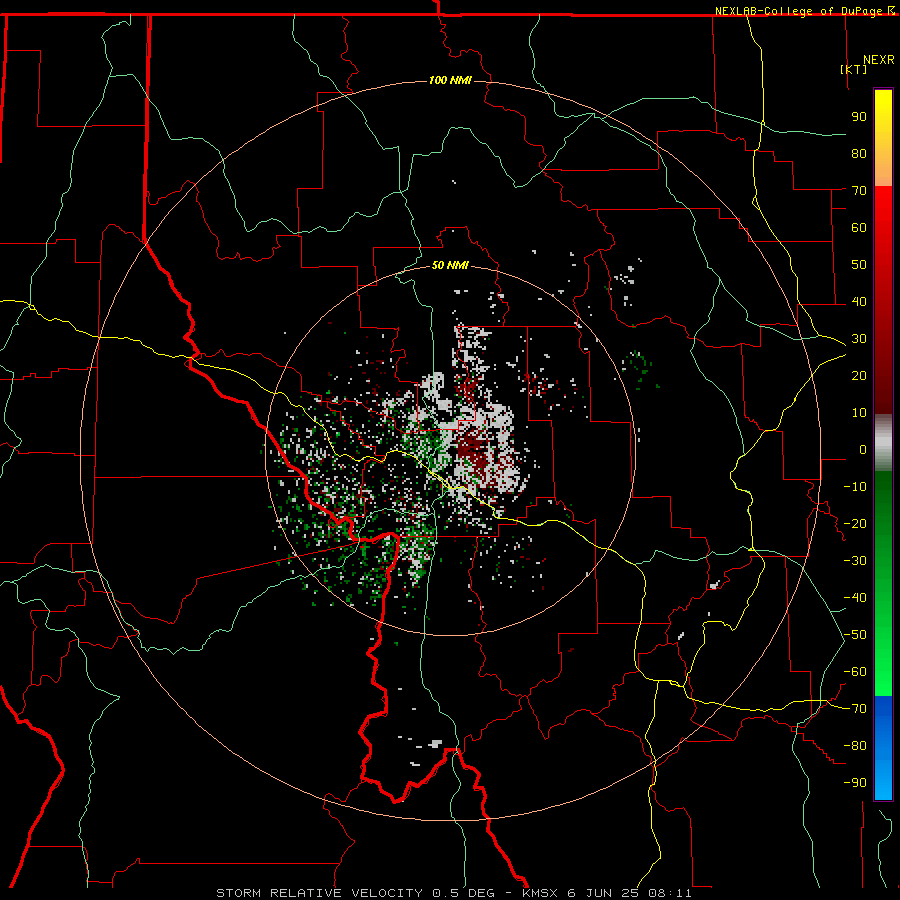Click the 50 value on the velocity scale
This screenshot has width=900, height=900.
click(x=859, y=265)
